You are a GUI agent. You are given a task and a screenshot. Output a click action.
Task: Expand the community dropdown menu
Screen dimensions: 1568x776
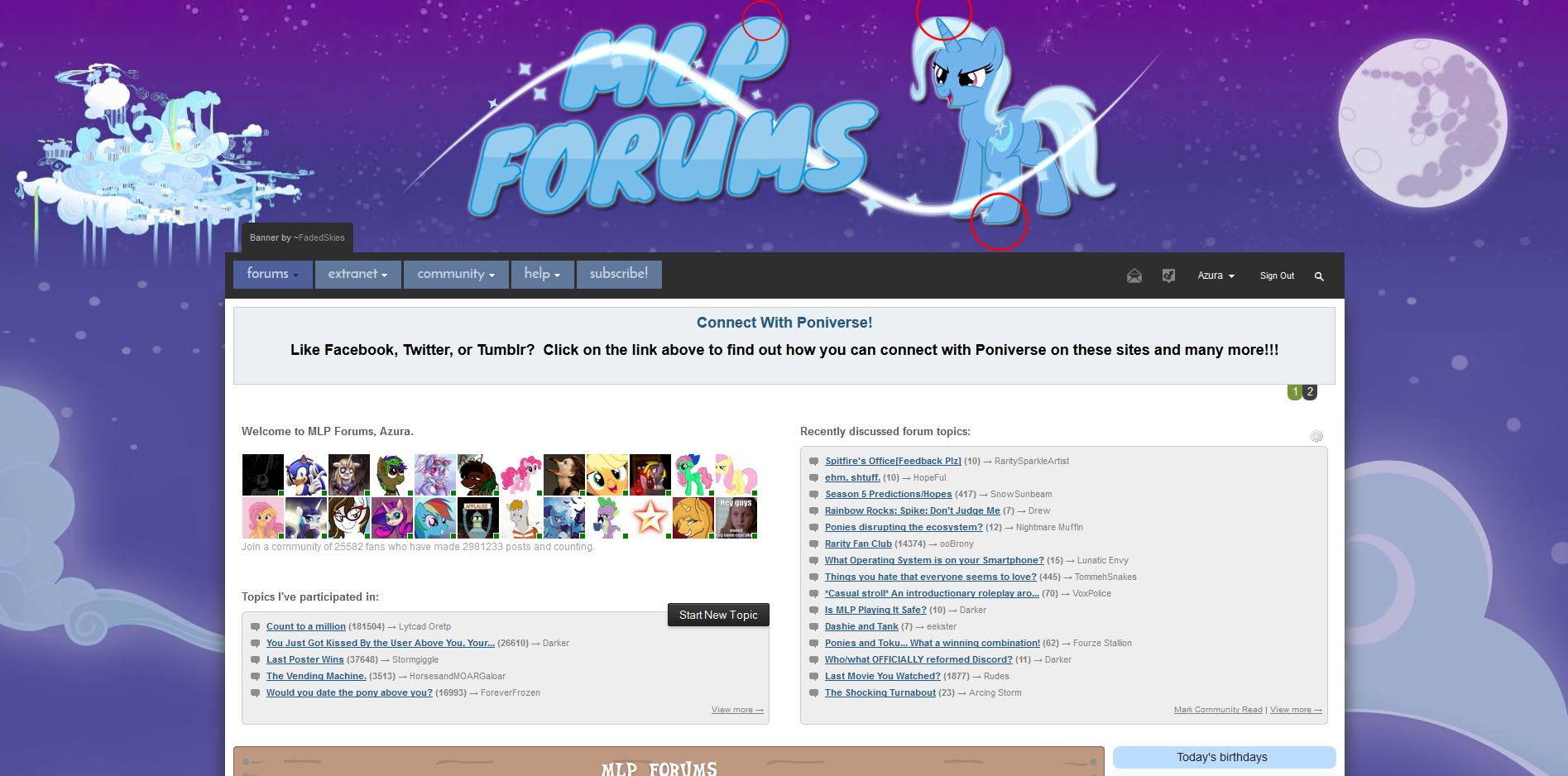click(456, 274)
